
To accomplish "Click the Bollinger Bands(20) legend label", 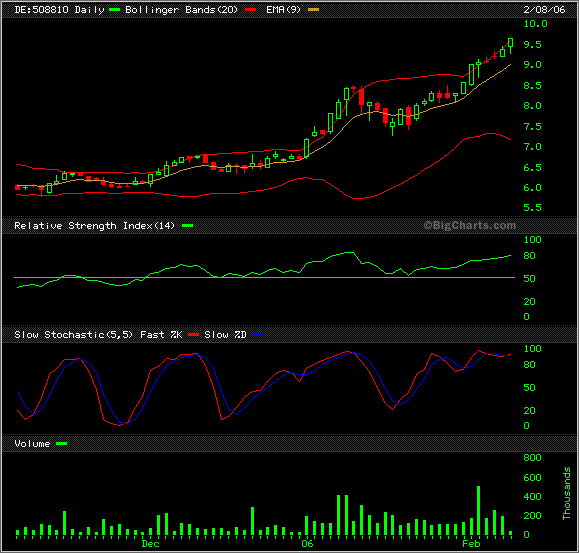I will tap(181, 10).
